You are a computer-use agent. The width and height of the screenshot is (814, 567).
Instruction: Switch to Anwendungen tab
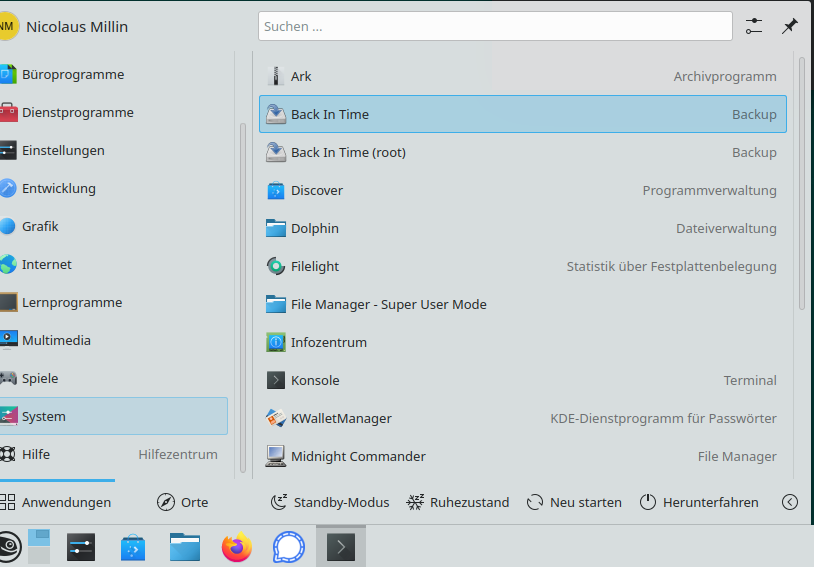[x=57, y=502]
